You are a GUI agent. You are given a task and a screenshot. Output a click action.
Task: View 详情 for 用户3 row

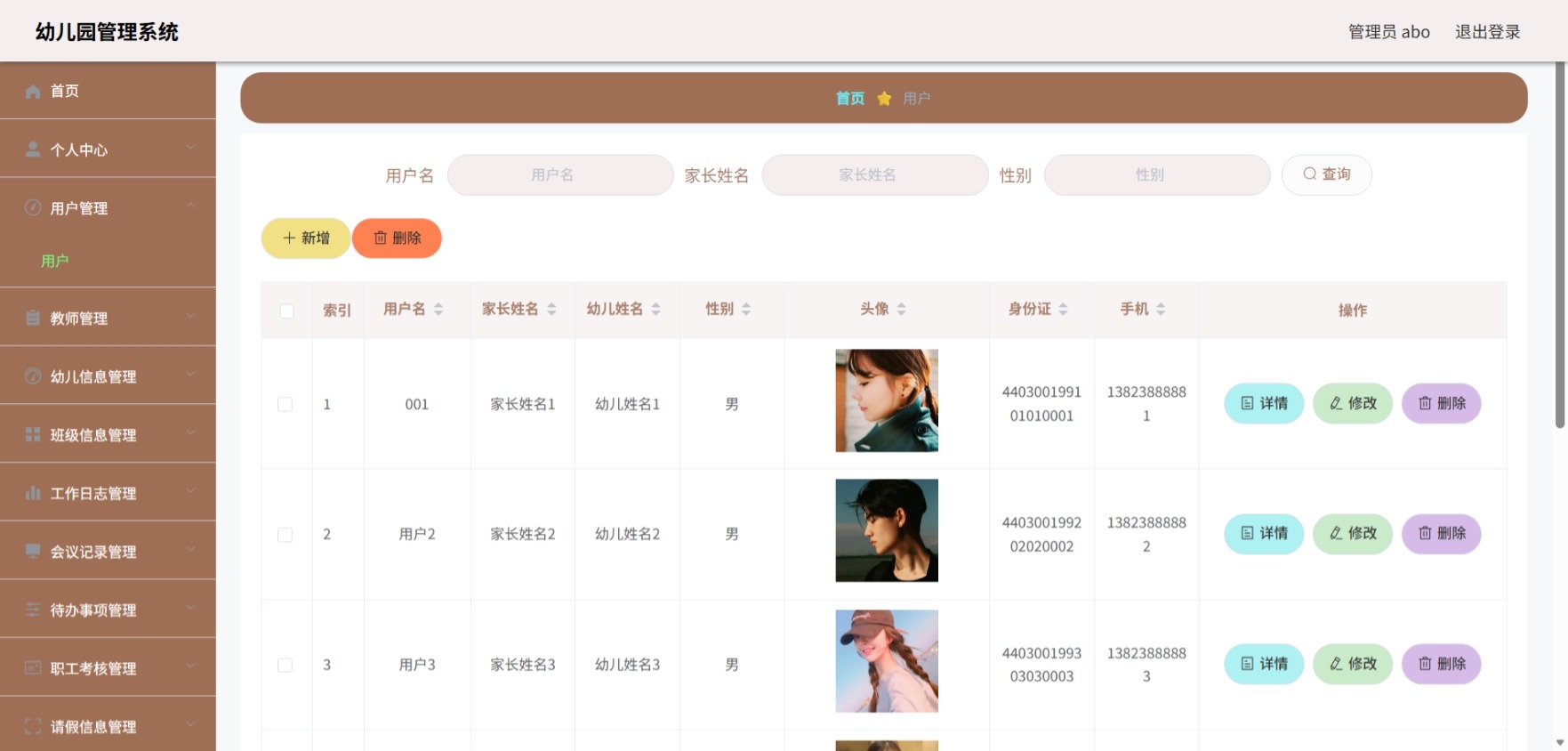pos(1264,664)
